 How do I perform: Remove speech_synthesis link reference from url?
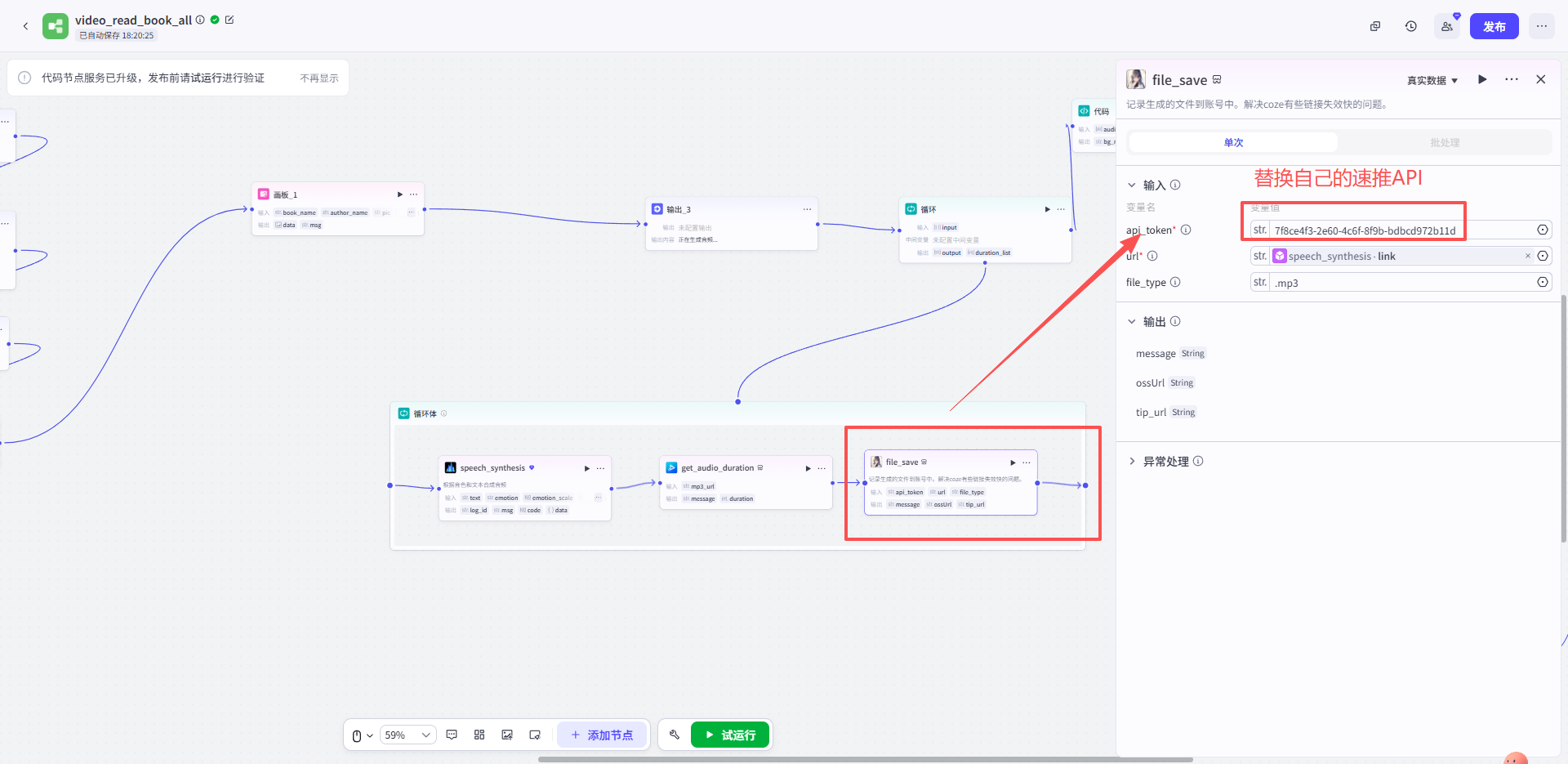[1528, 256]
